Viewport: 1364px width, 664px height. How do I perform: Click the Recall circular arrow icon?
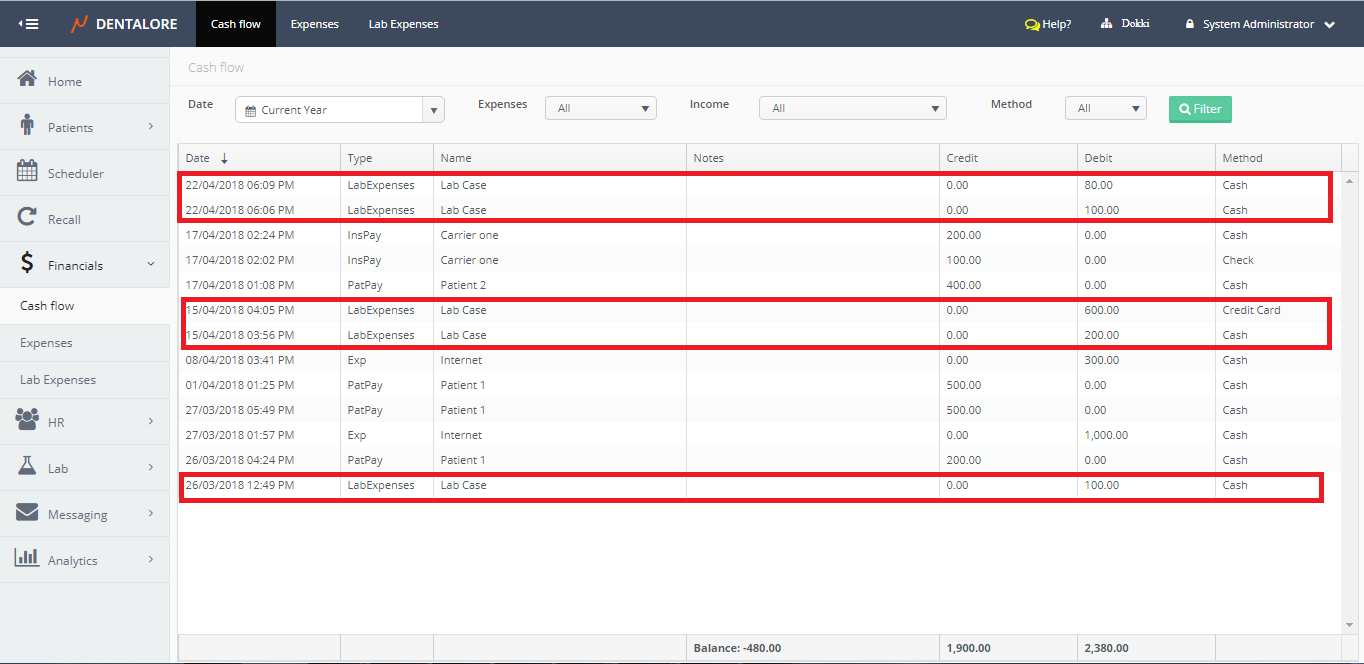(x=27, y=218)
